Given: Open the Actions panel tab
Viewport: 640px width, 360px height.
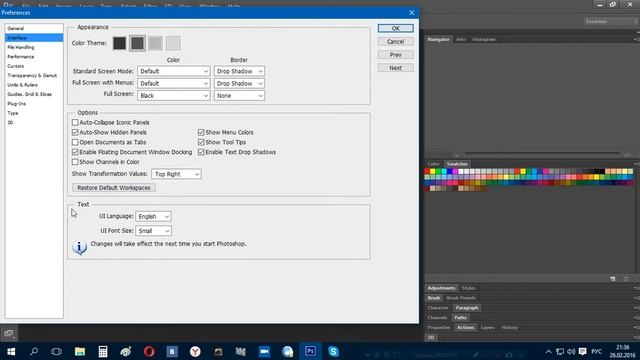Looking at the screenshot, I should click(x=465, y=327).
